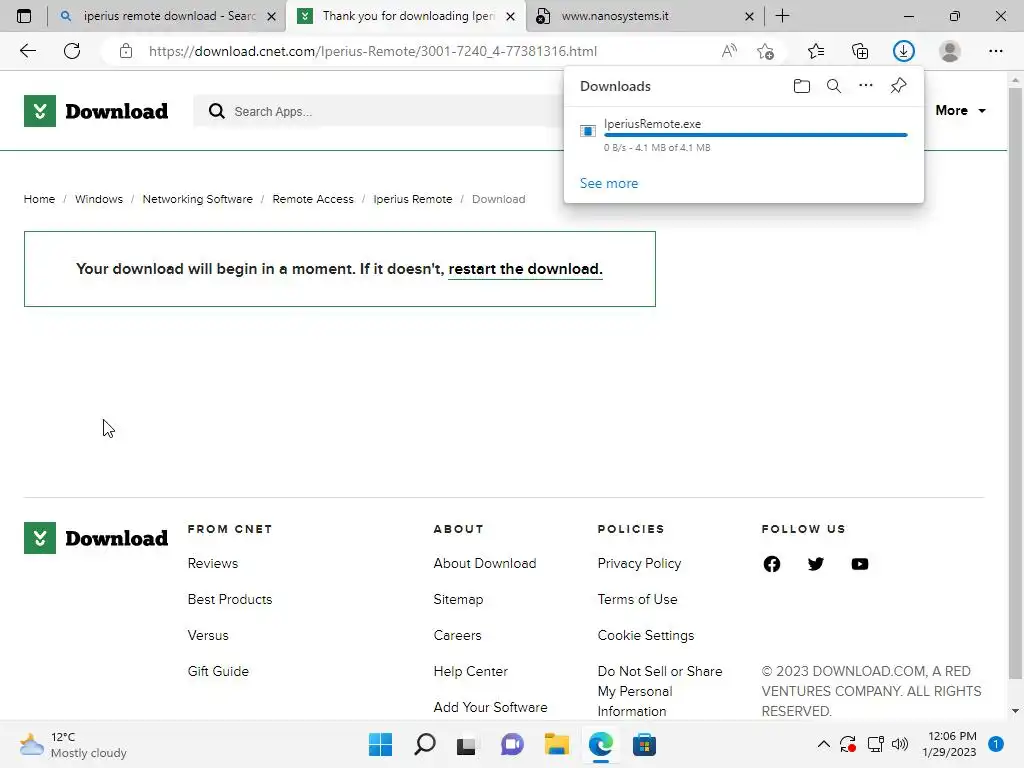Open Privacy Policy footer link
This screenshot has height=768, width=1024.
[x=639, y=564]
